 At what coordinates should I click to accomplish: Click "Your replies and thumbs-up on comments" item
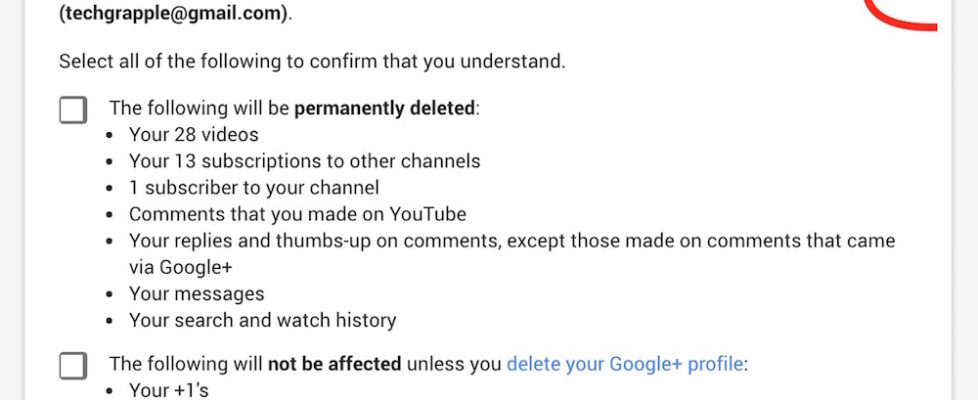512,241
